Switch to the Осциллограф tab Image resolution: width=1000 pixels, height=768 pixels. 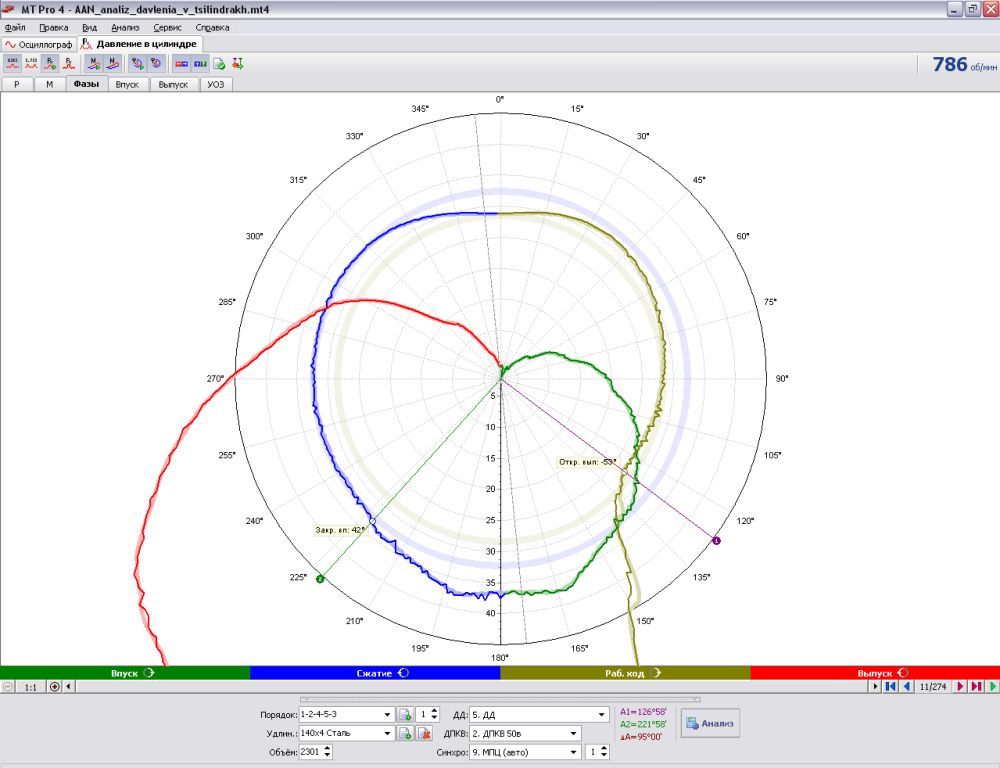pos(38,45)
